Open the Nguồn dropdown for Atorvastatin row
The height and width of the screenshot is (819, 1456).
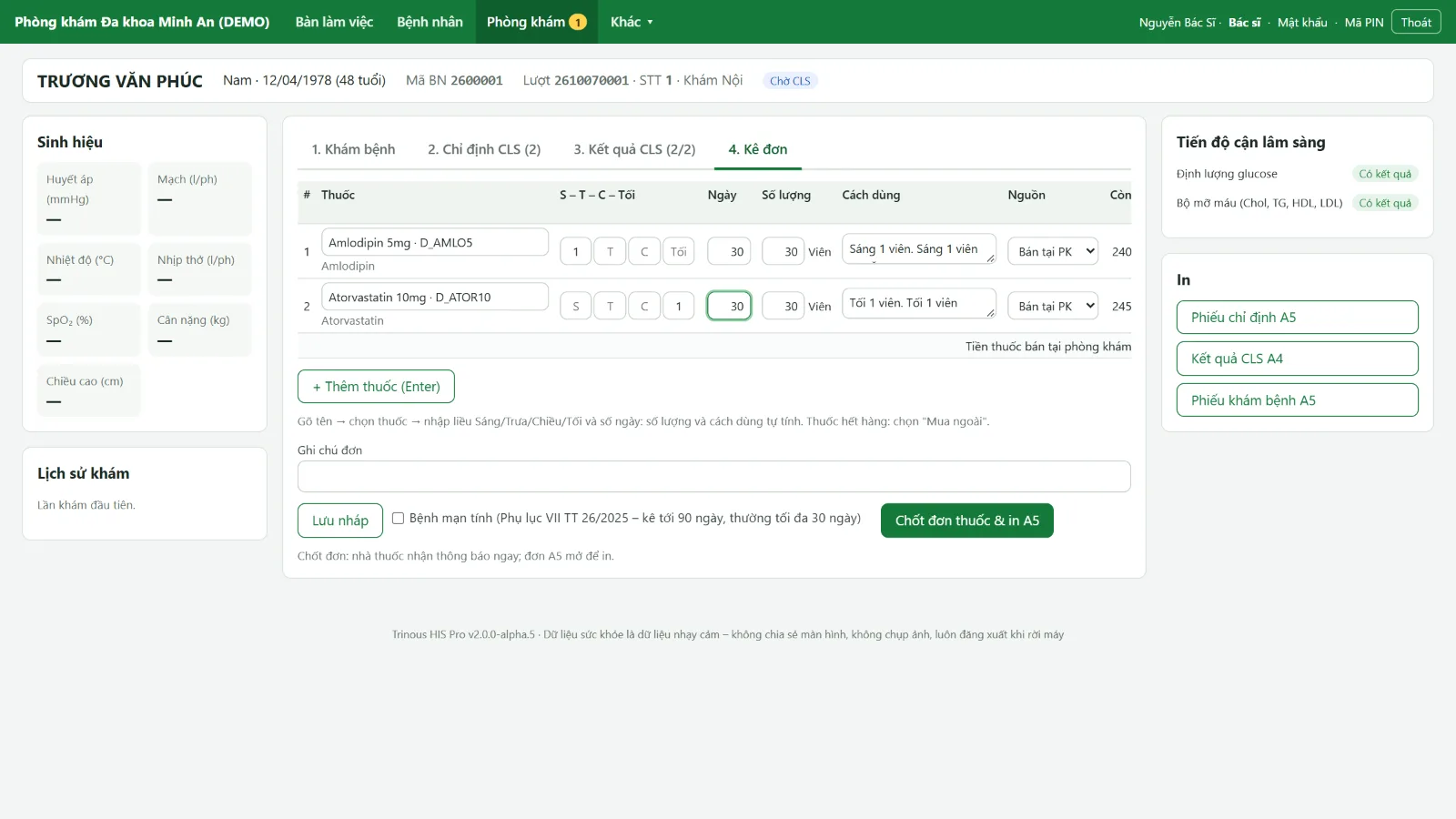click(x=1053, y=306)
